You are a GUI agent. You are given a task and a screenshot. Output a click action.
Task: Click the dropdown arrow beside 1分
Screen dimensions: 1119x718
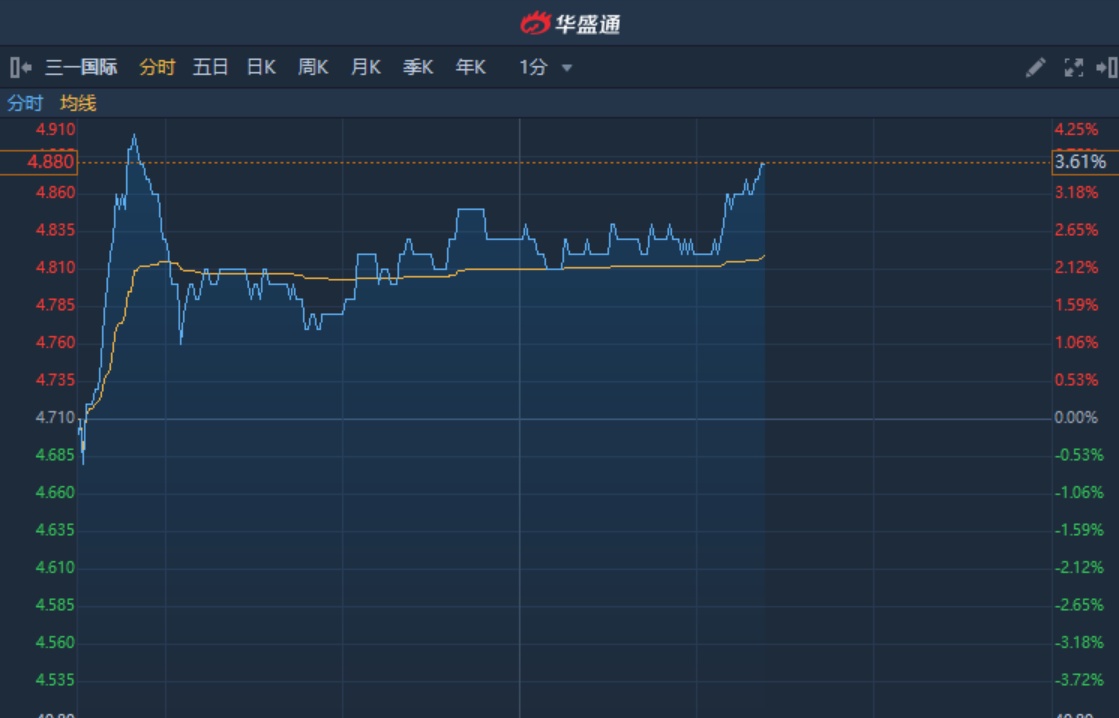(x=567, y=68)
